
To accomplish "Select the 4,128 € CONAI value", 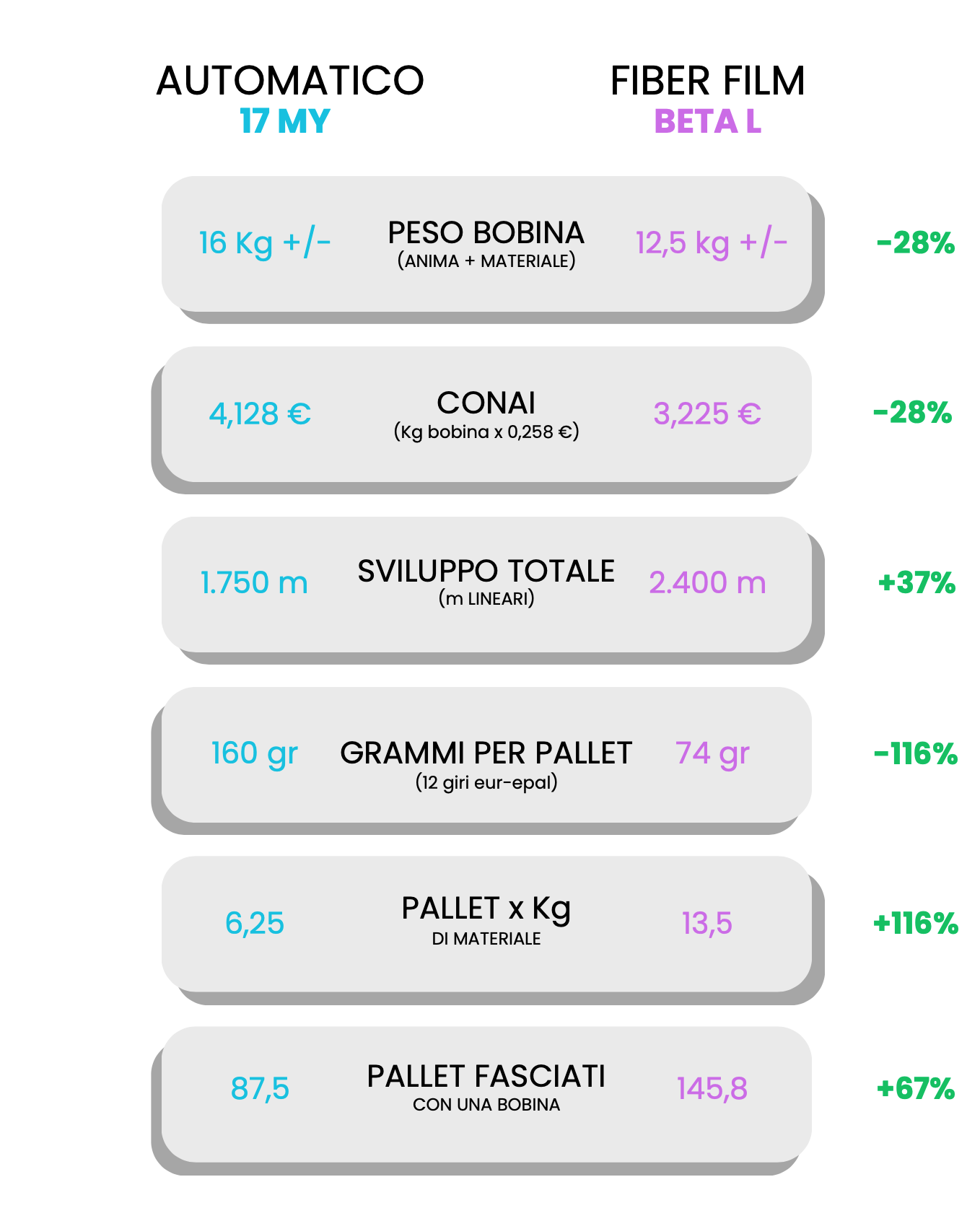I will (x=260, y=413).
